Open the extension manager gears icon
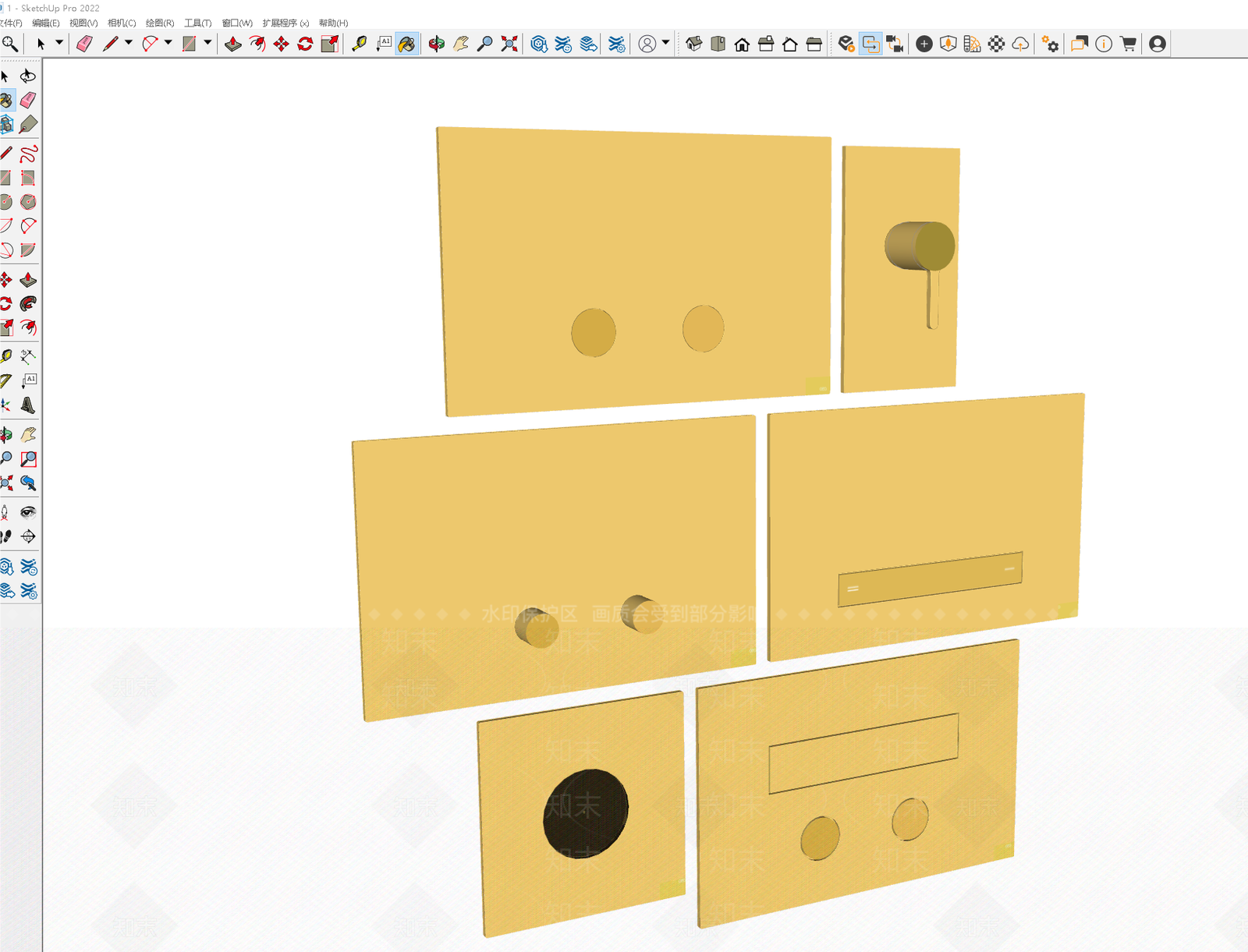The height and width of the screenshot is (952, 1248). [x=1050, y=44]
